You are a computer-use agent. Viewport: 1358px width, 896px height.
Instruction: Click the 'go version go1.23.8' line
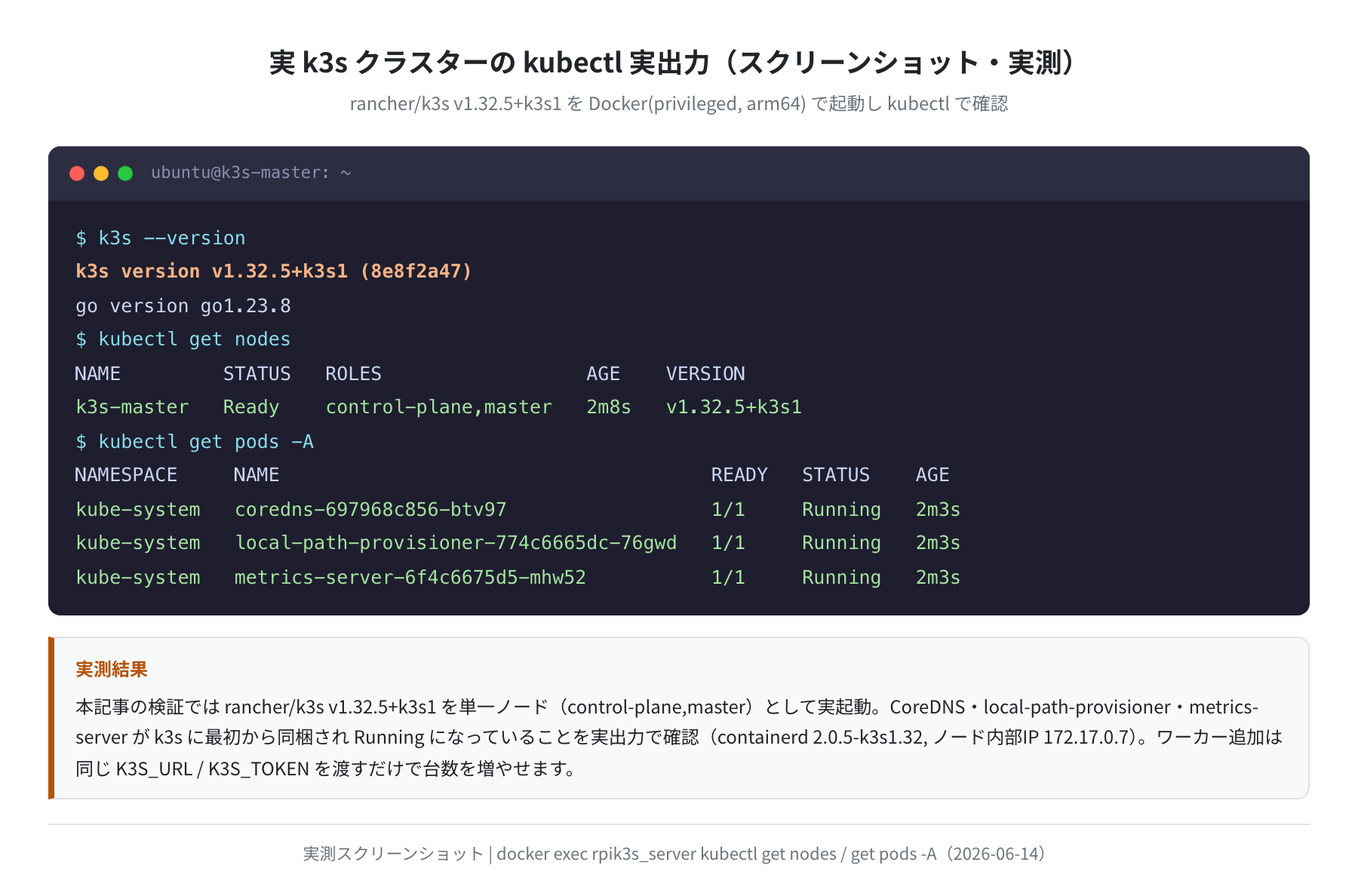pyautogui.click(x=183, y=306)
